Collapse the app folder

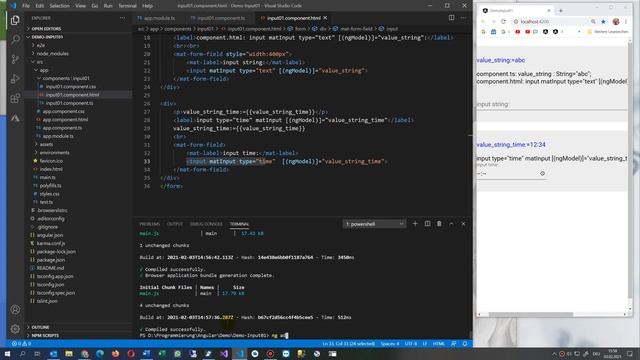point(78,70)
